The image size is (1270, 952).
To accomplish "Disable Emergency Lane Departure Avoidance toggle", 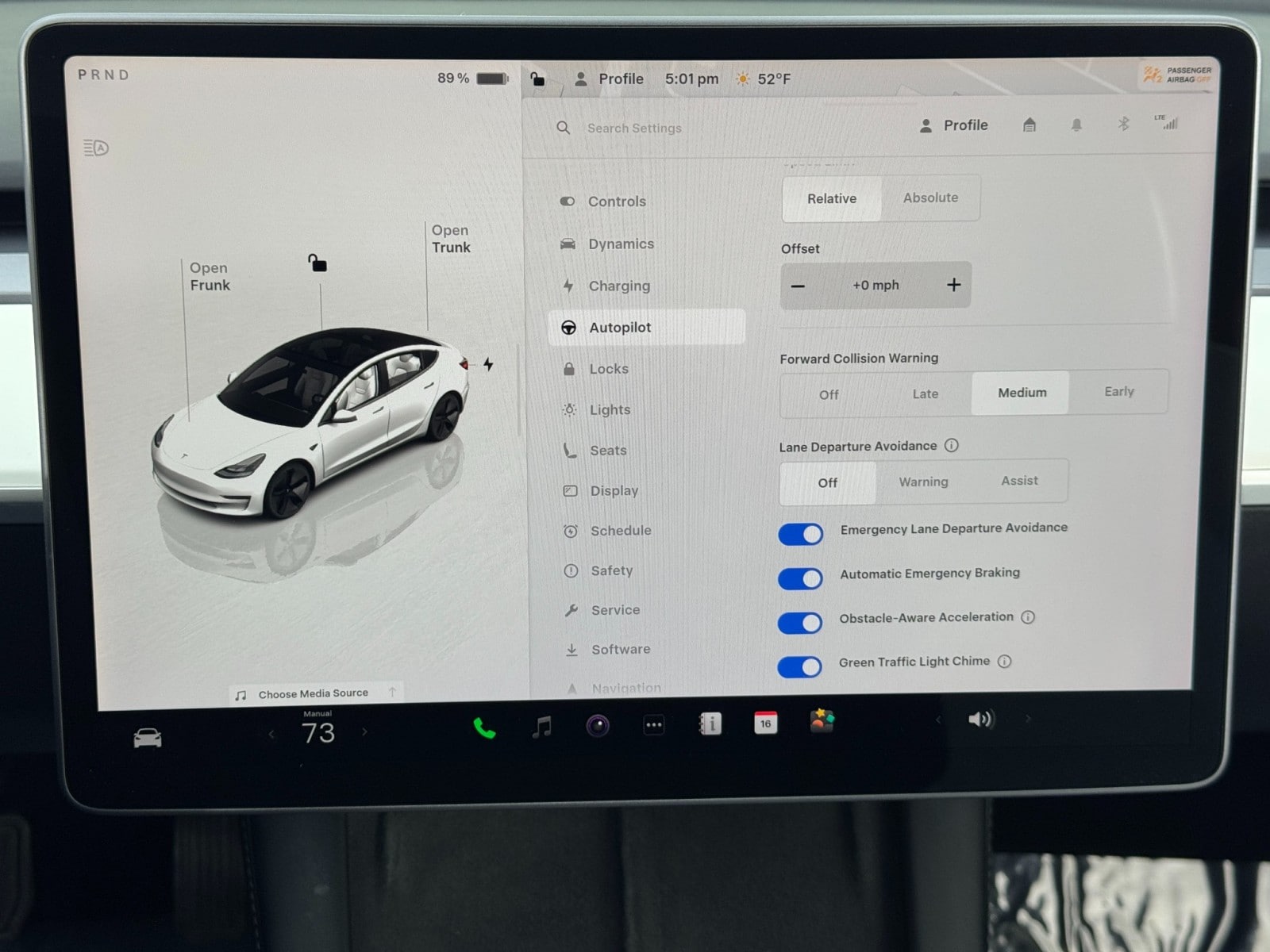I will click(x=800, y=534).
